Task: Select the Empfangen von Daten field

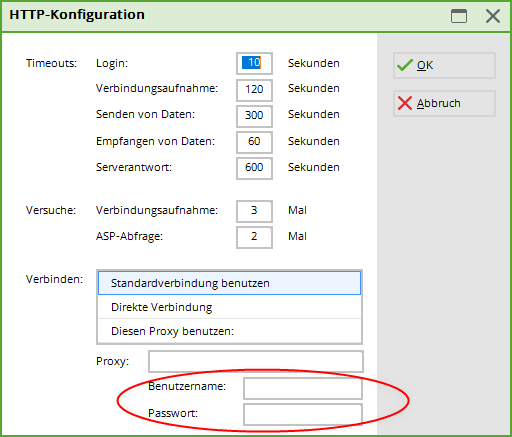Action: click(x=254, y=141)
